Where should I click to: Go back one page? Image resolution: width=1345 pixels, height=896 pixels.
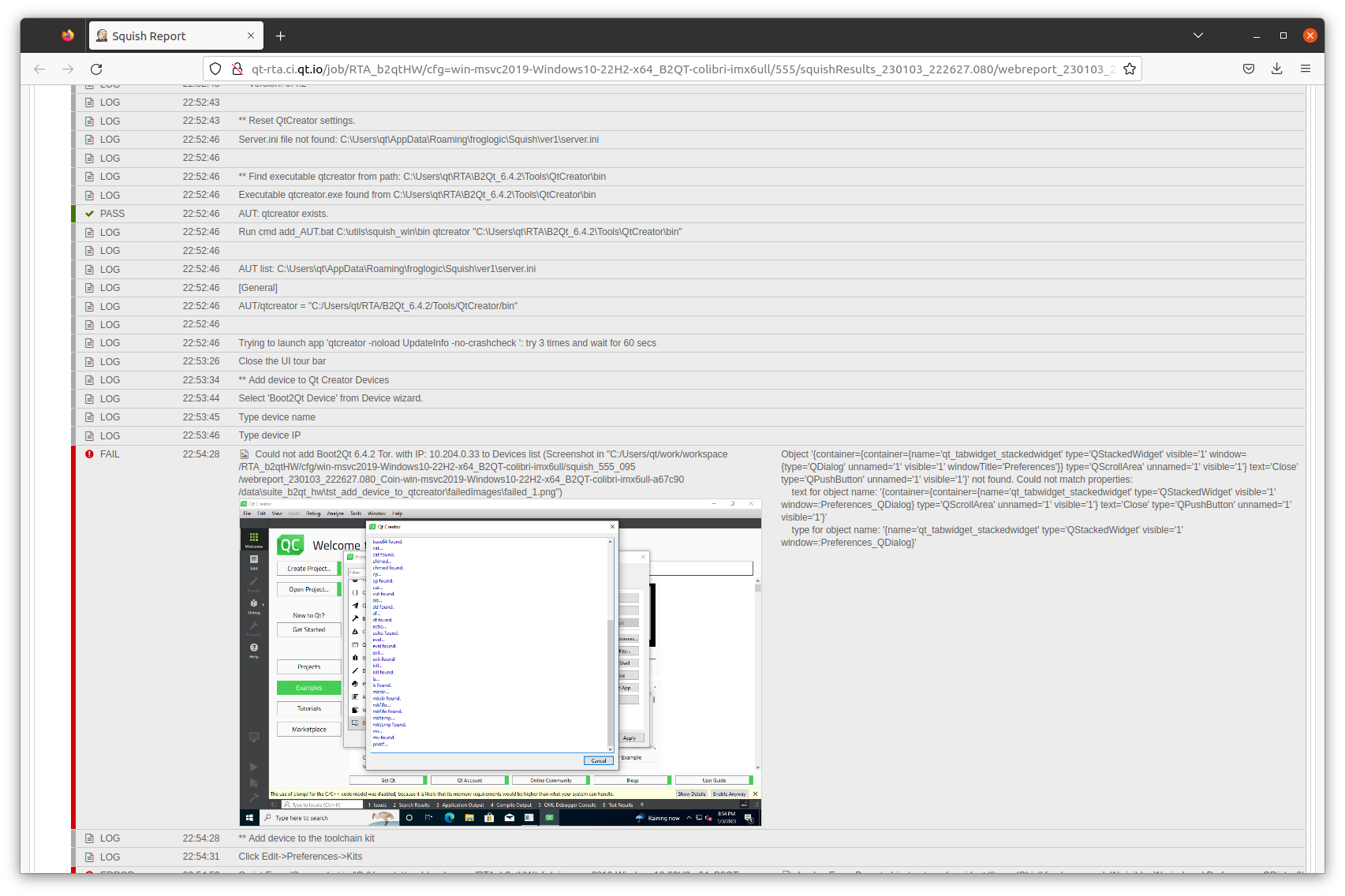click(x=39, y=69)
